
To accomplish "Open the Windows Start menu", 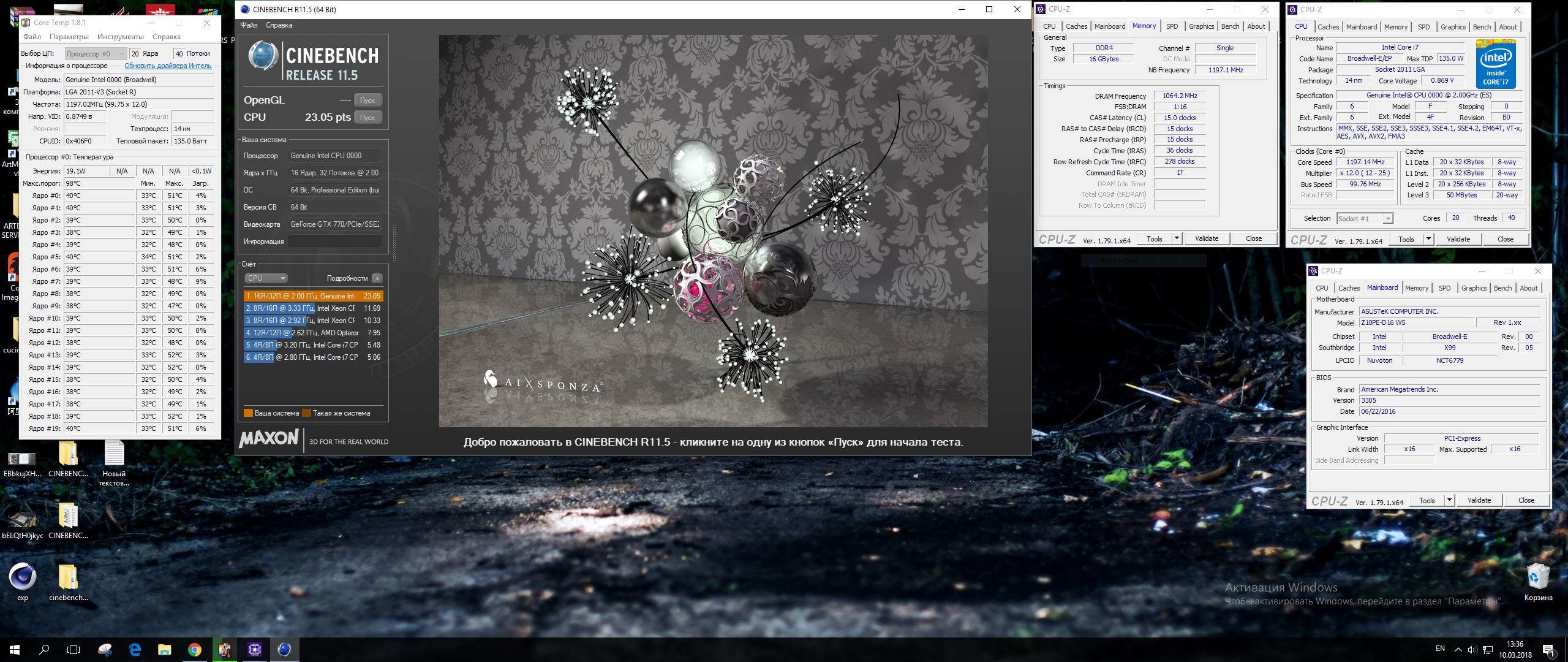I will (x=15, y=650).
